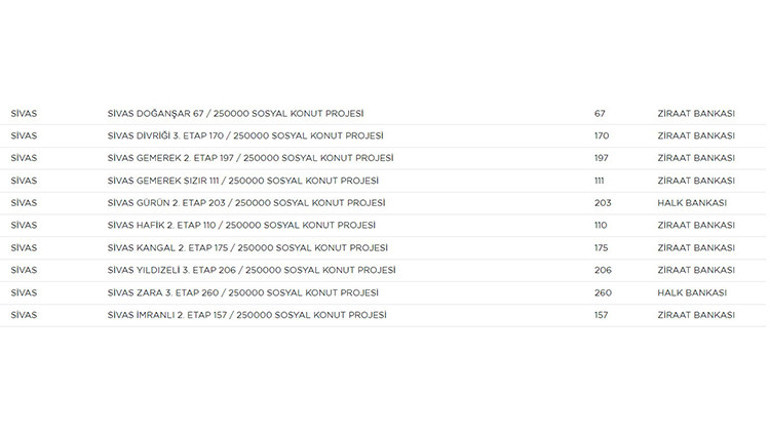Open Sivas Gemerek 2. Etap 197 project
The width and height of the screenshot is (770, 433).
click(x=250, y=159)
